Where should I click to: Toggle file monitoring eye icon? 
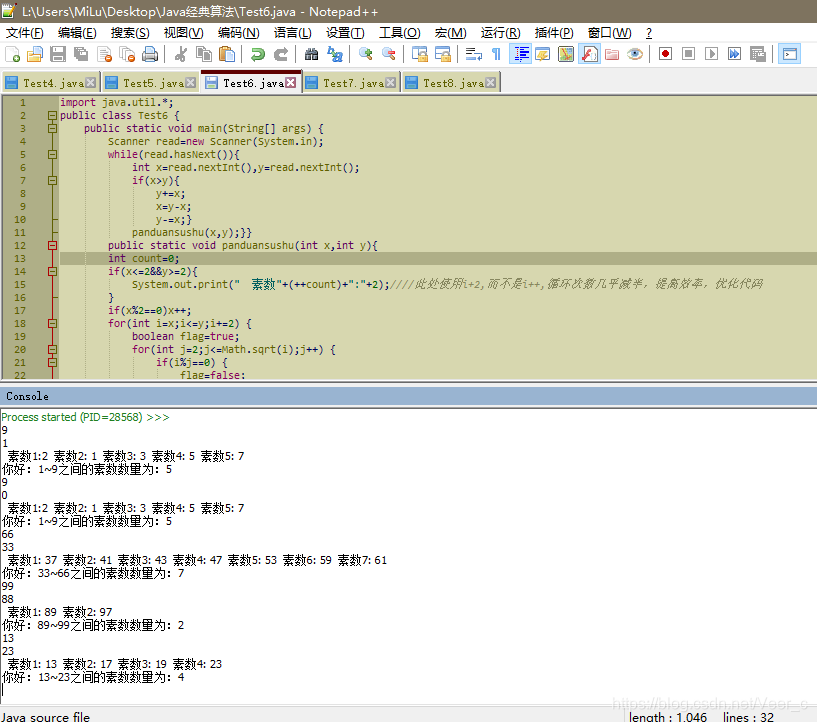[635, 54]
